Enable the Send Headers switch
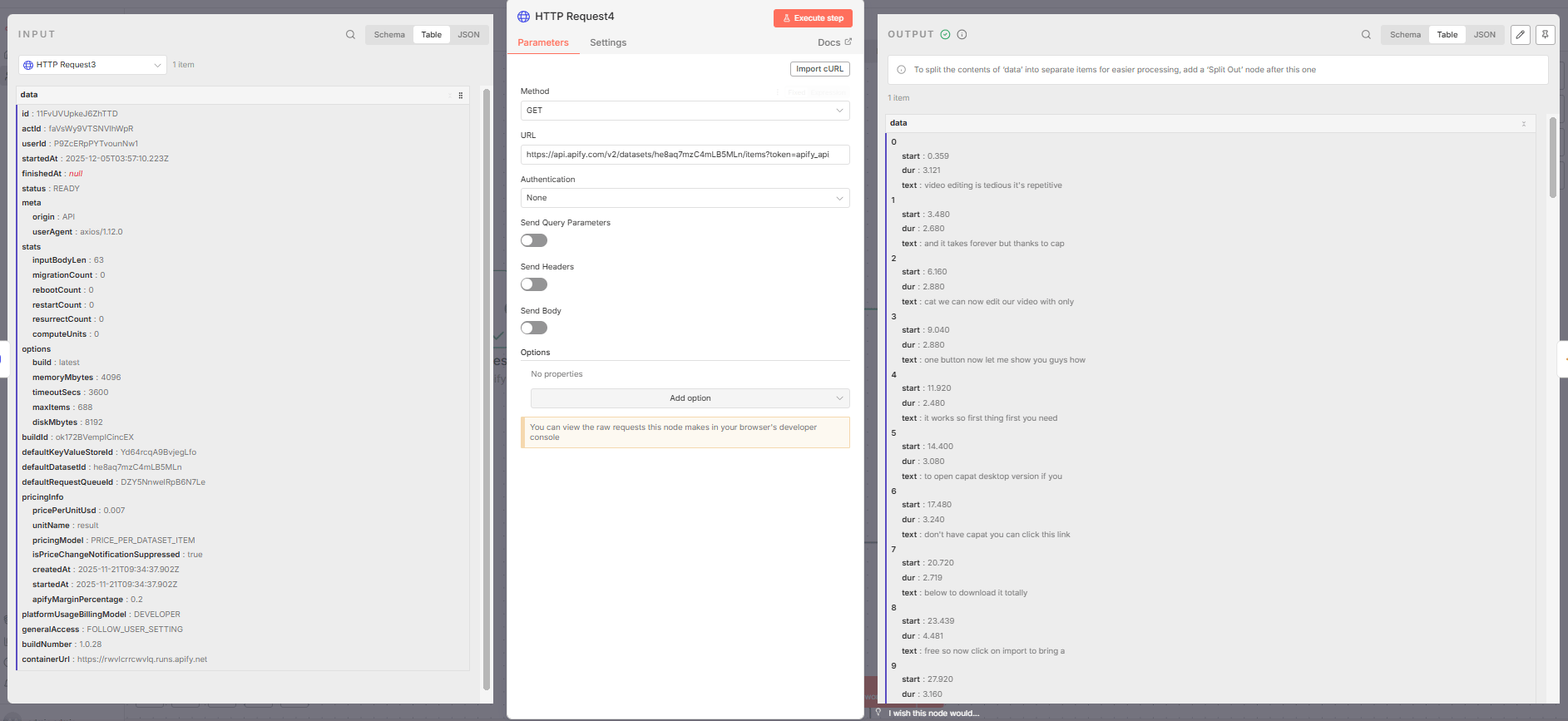Viewport: 1568px width, 721px height. click(x=534, y=284)
